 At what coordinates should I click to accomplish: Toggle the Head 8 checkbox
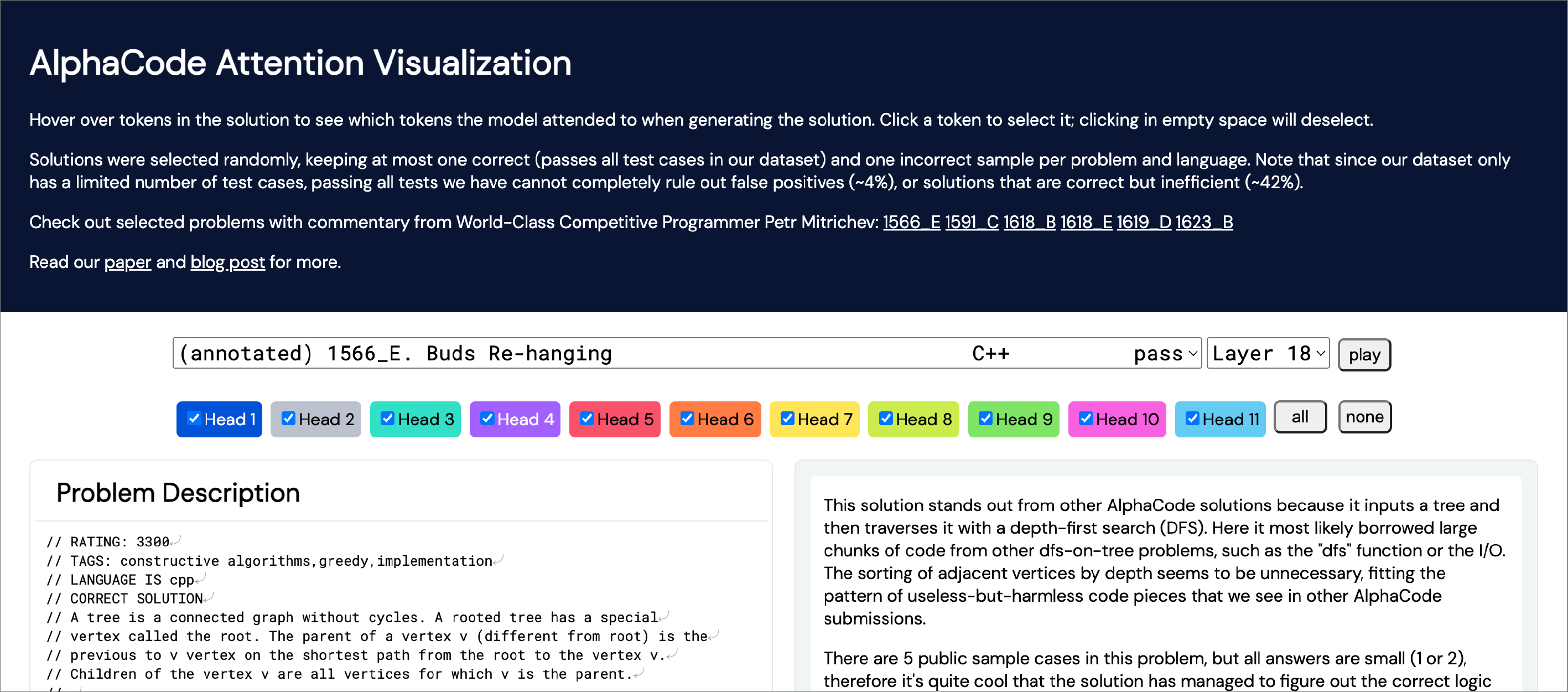886,419
